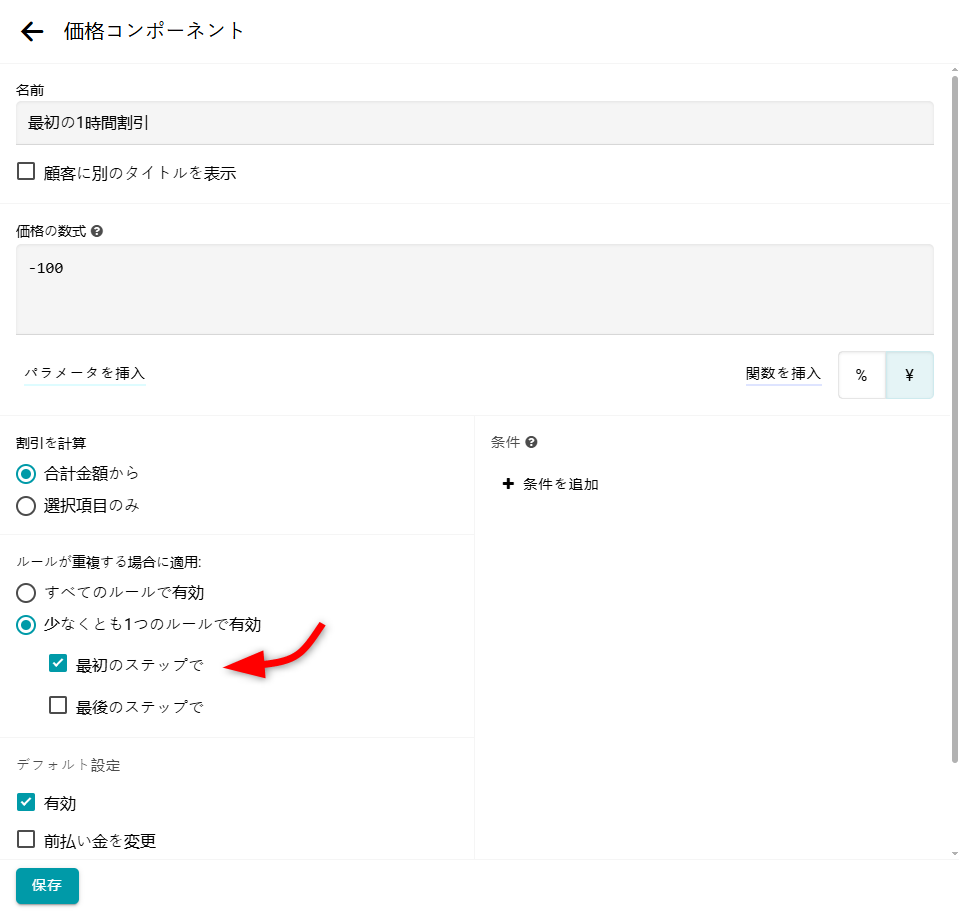Open the help icon beside 条件
This screenshot has height=911, width=959.
(x=531, y=442)
